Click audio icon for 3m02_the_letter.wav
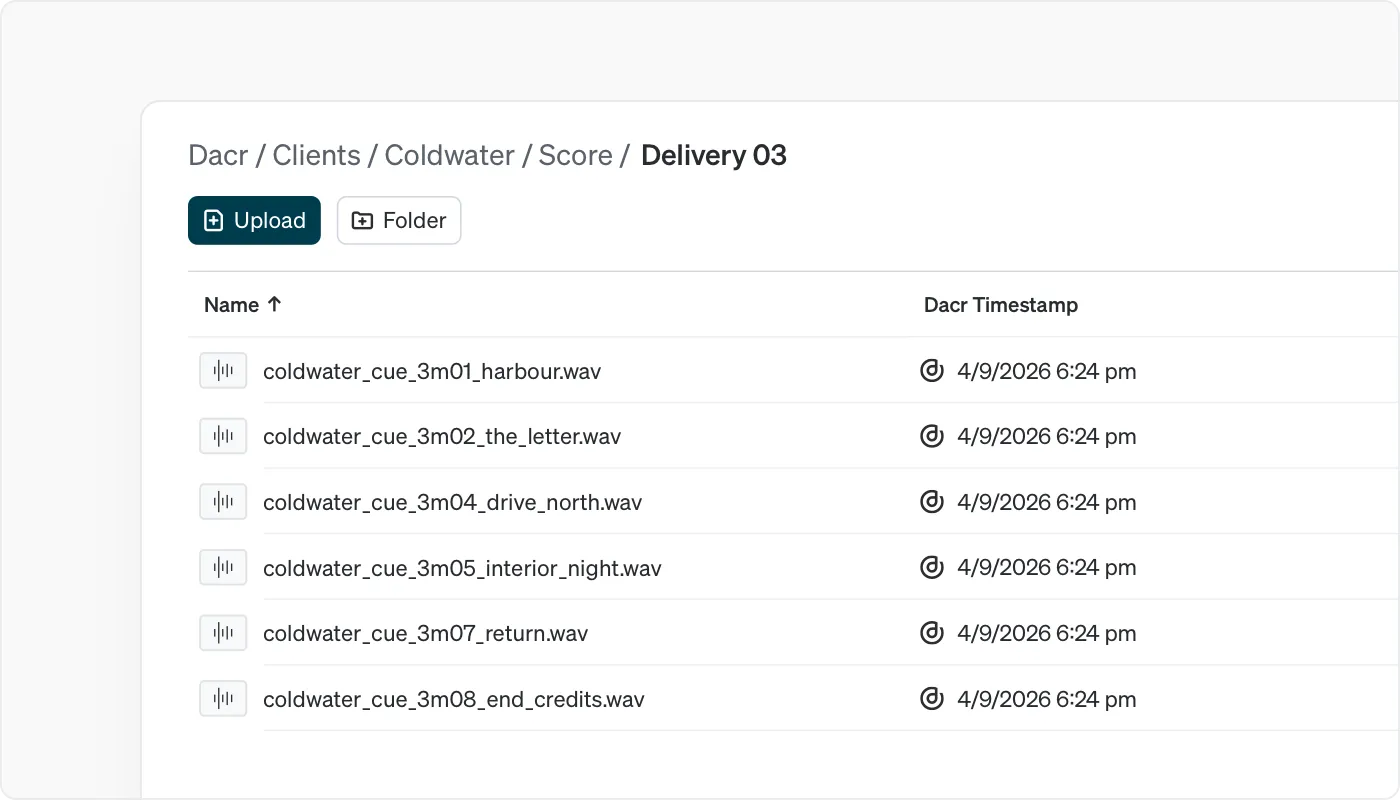The height and width of the screenshot is (800, 1400). (223, 436)
